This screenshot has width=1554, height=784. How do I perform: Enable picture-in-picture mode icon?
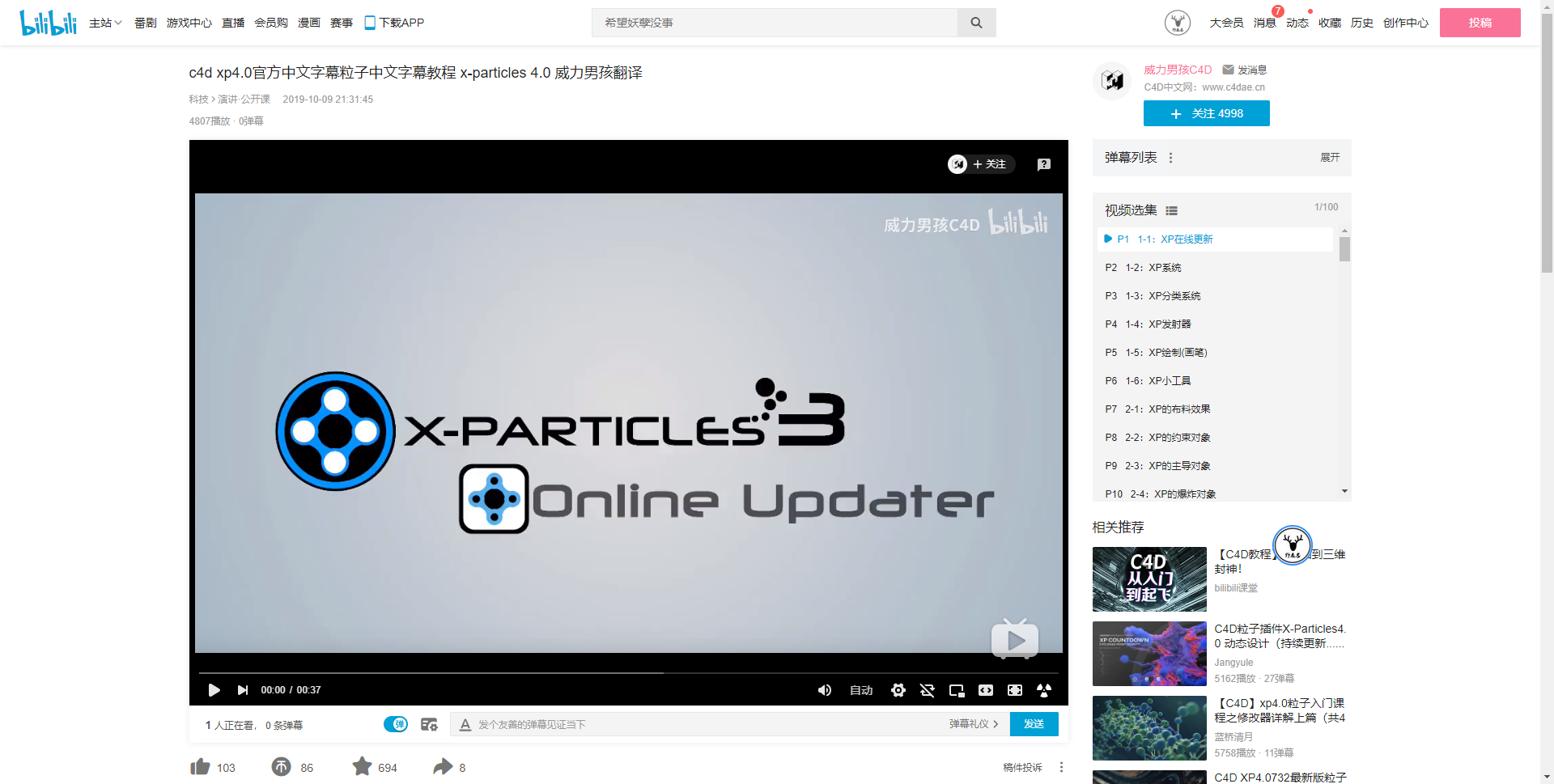[956, 690]
